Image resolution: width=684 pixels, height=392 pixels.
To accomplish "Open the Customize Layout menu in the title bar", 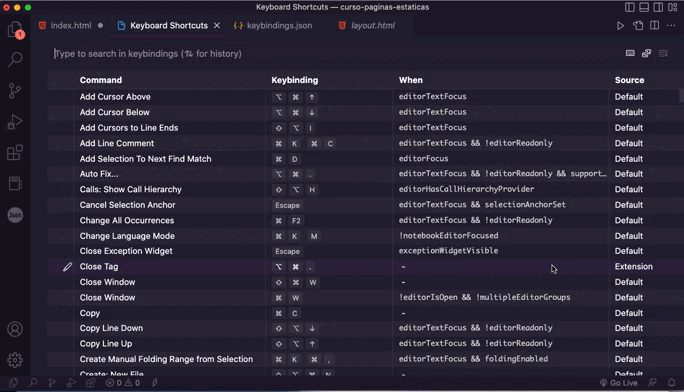I will click(673, 7).
